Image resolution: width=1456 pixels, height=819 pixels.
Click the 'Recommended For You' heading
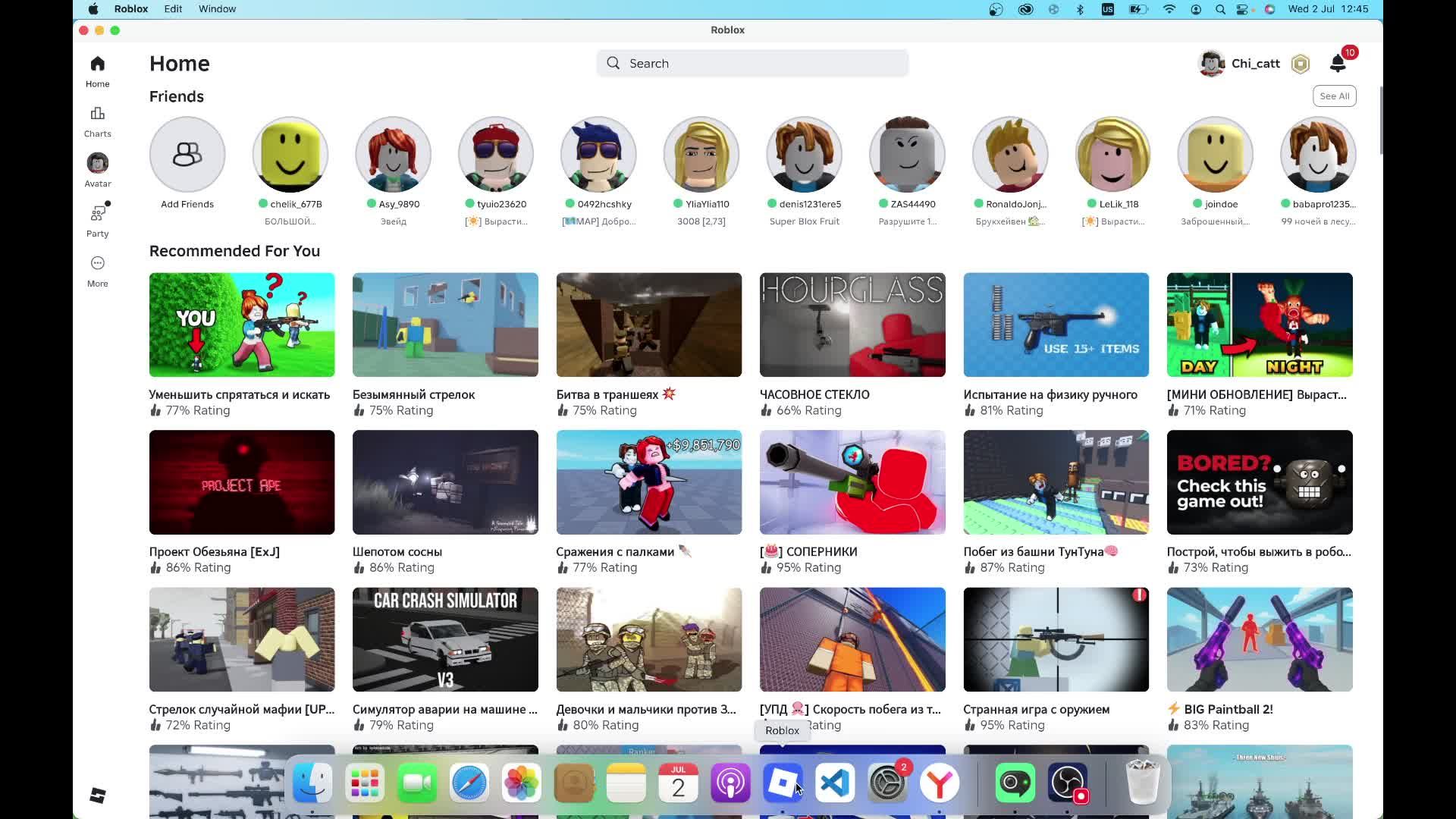[234, 251]
